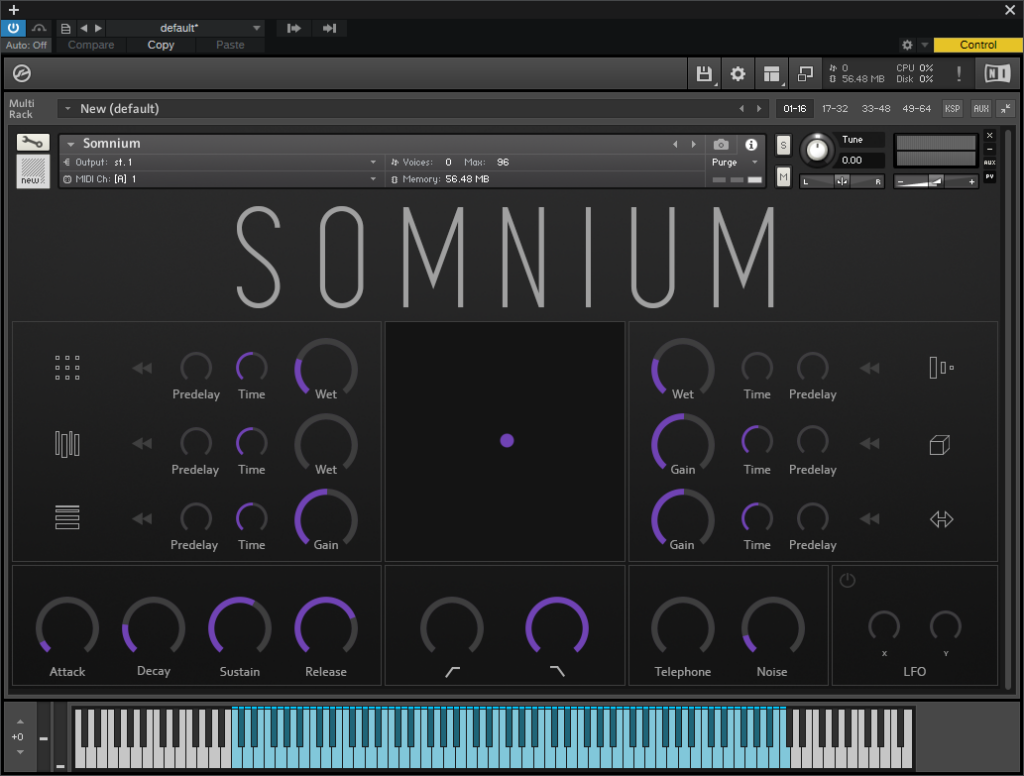Select the cube effect icon
The height and width of the screenshot is (776, 1024).
point(940,445)
